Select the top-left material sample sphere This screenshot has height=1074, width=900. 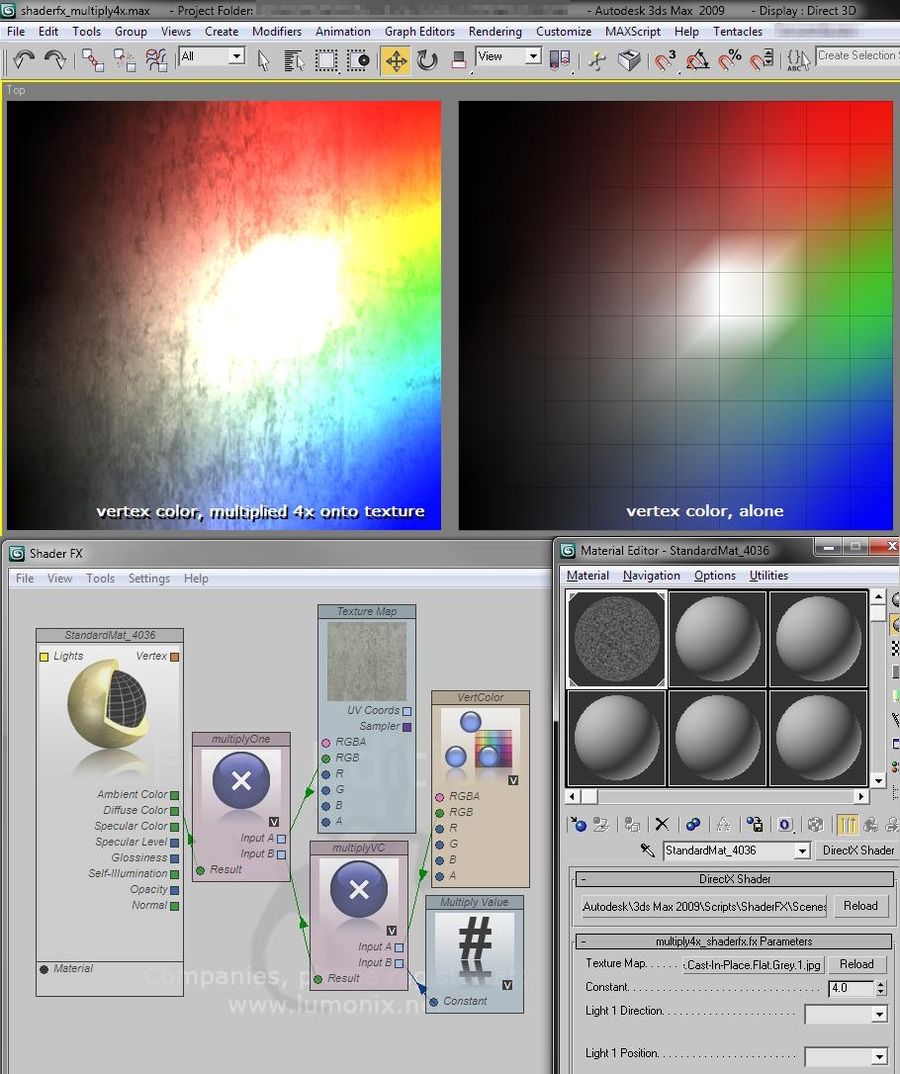616,636
